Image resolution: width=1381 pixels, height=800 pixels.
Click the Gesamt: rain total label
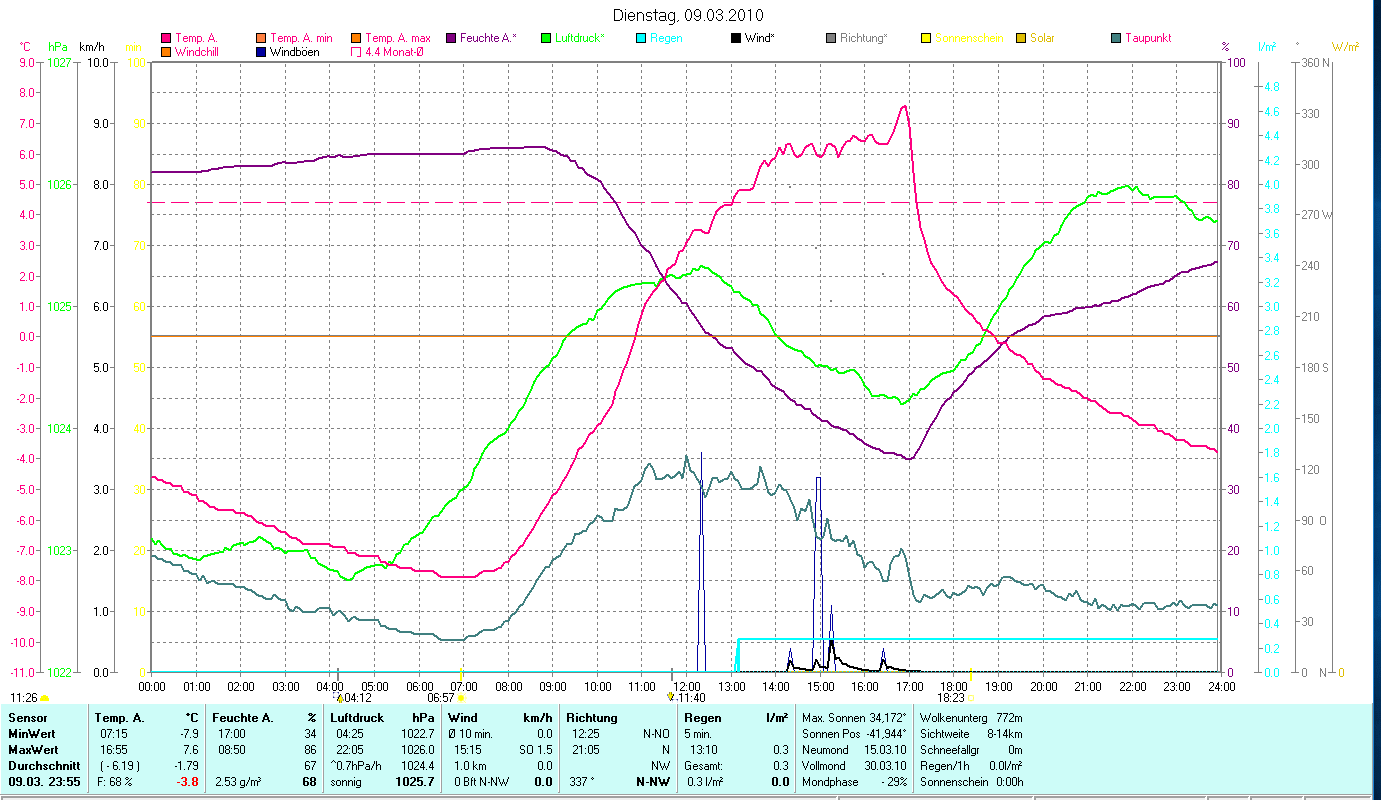[x=703, y=766]
